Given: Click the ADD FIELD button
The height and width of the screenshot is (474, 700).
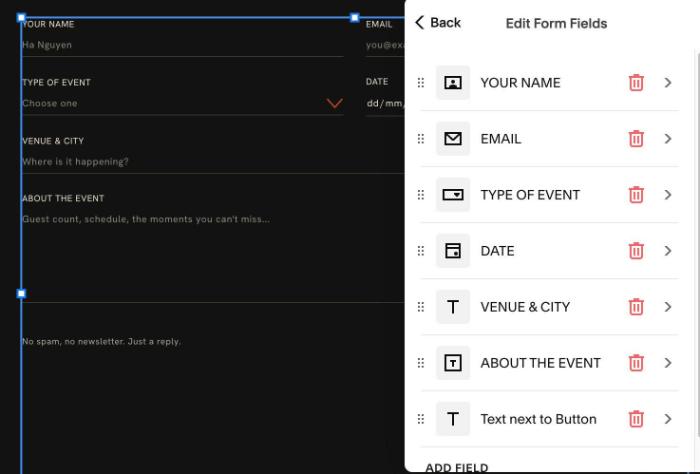Looking at the screenshot, I should tap(456, 467).
